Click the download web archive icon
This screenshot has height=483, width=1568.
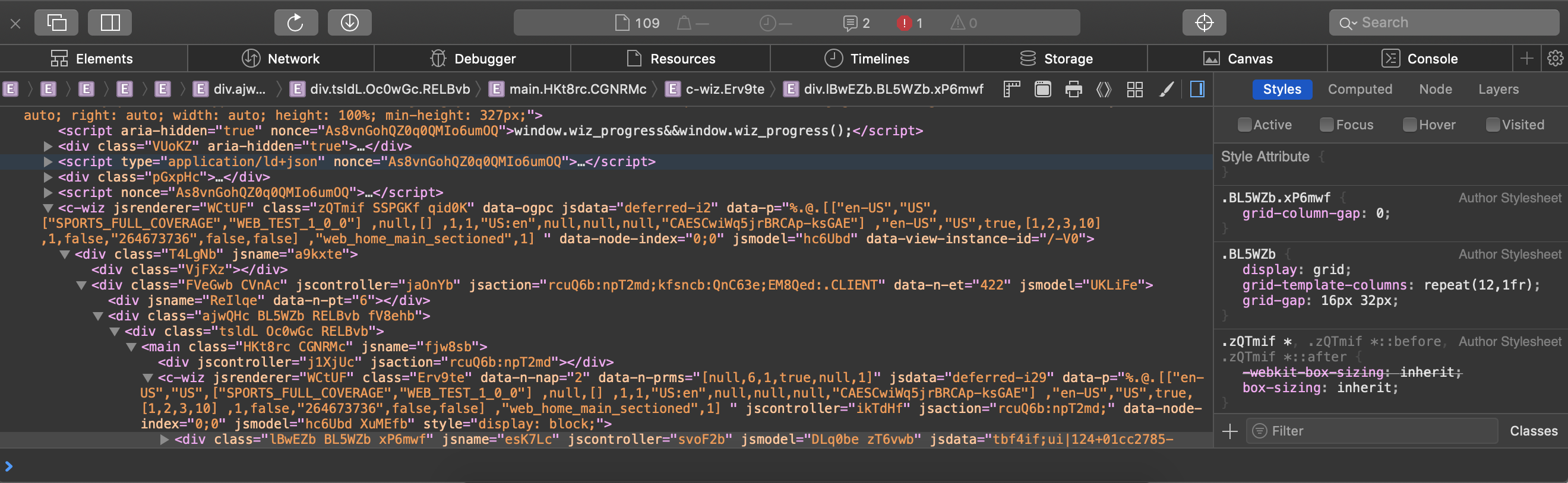[x=349, y=23]
